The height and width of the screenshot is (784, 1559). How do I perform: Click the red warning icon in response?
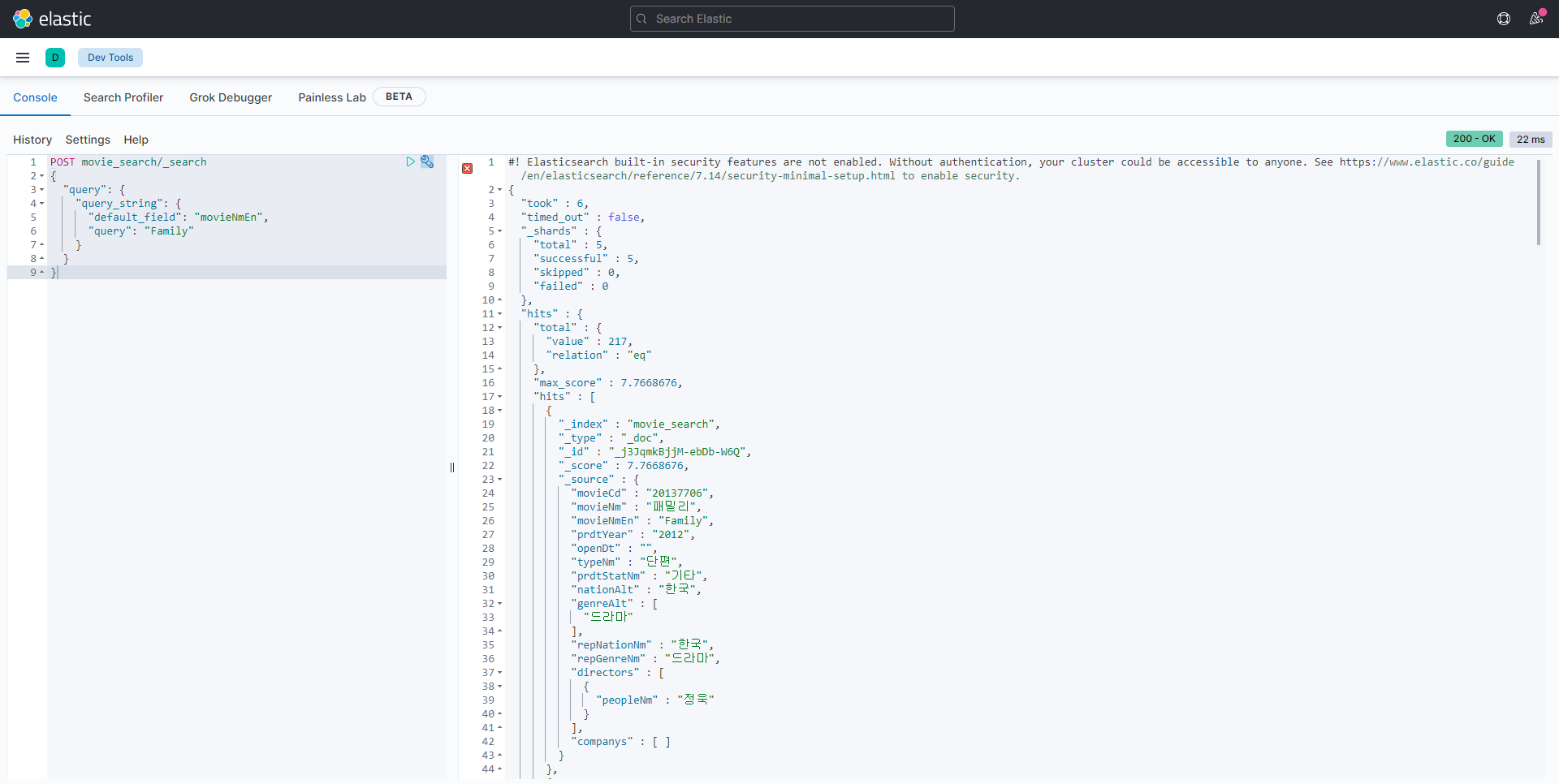pyautogui.click(x=468, y=169)
